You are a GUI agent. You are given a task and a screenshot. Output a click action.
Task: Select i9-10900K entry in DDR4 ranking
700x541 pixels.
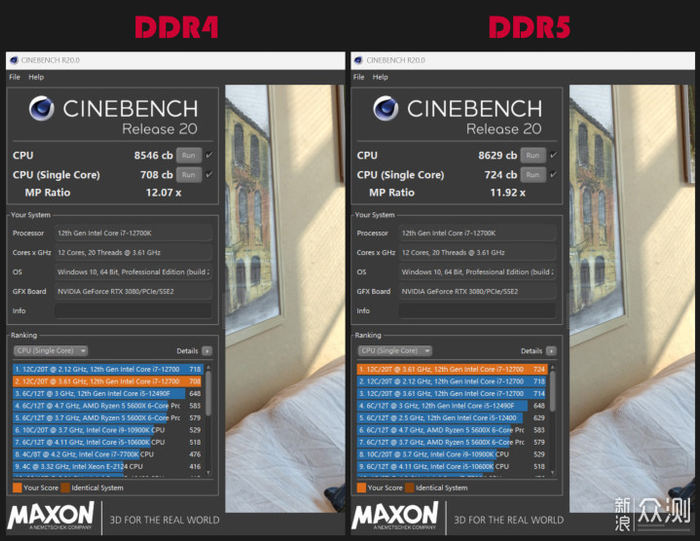coord(108,430)
